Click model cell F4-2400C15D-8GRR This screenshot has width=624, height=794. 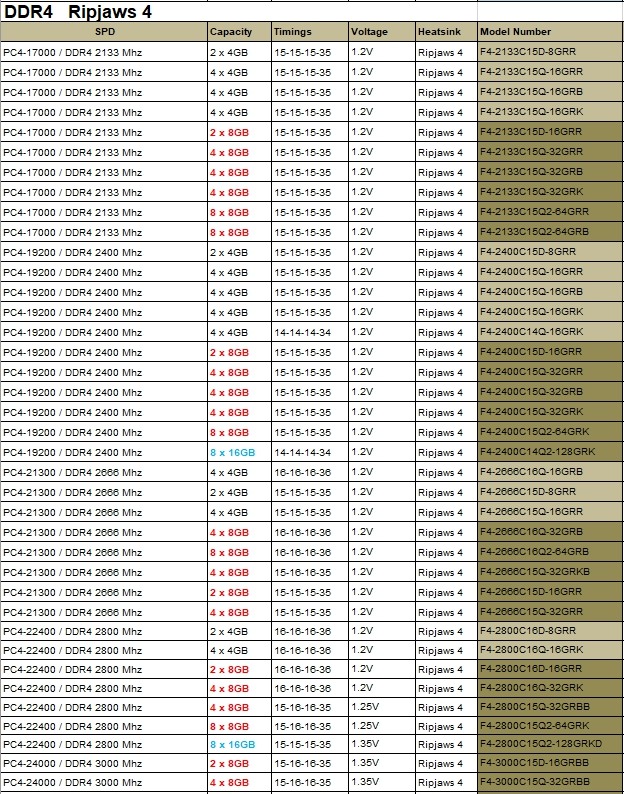(x=550, y=252)
